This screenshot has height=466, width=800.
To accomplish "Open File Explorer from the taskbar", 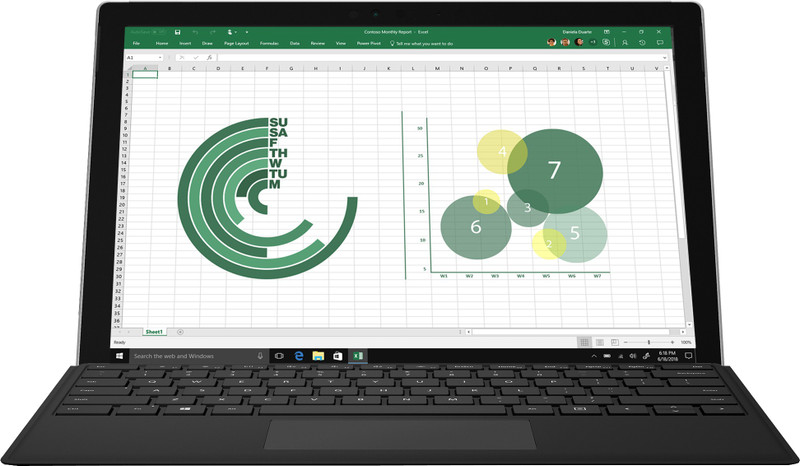I will pos(318,355).
